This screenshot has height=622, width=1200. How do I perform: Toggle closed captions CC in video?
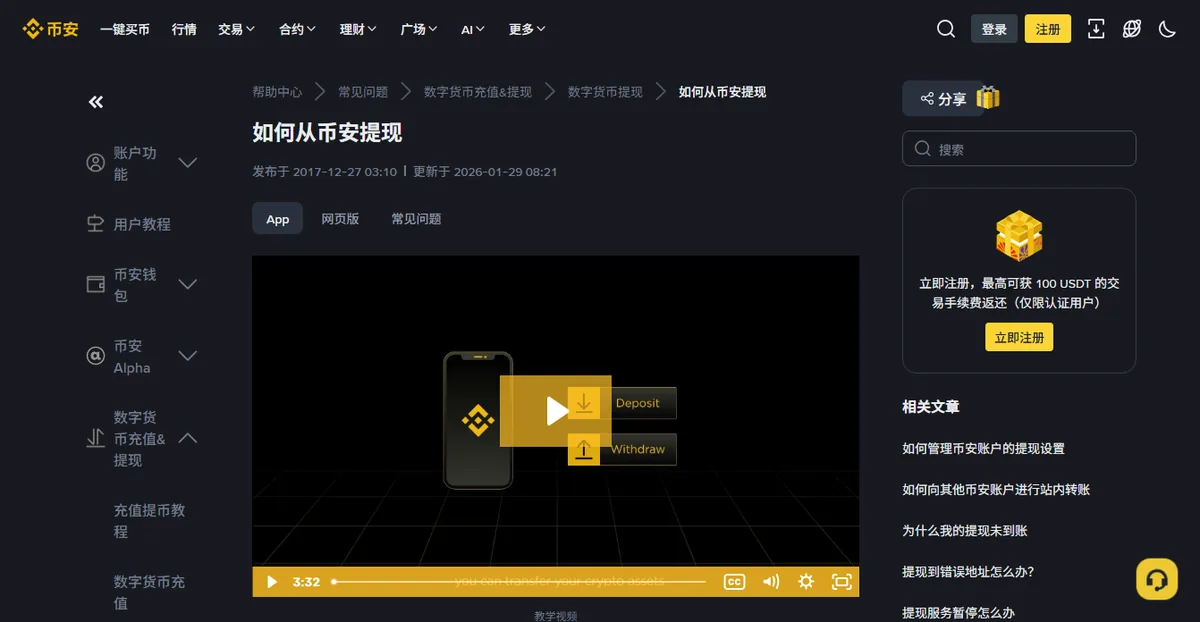tap(734, 582)
